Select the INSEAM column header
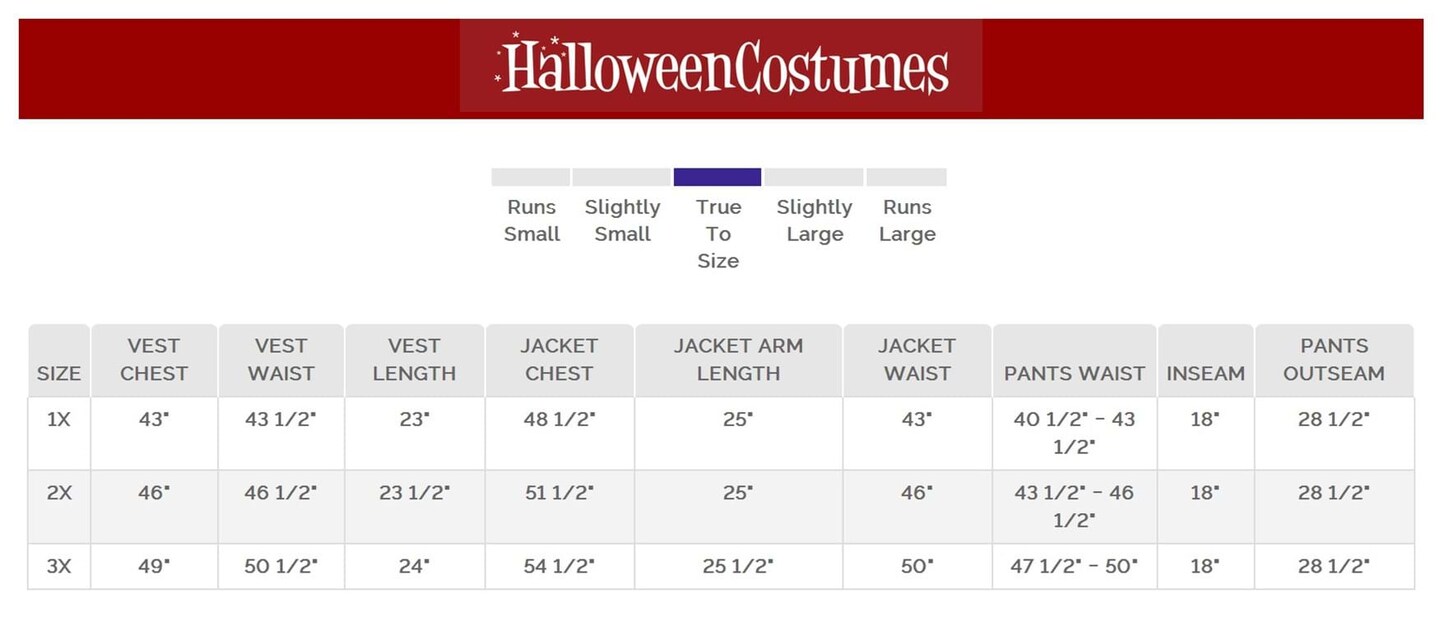Image resolution: width=1440 pixels, height=617 pixels. [x=1205, y=373]
